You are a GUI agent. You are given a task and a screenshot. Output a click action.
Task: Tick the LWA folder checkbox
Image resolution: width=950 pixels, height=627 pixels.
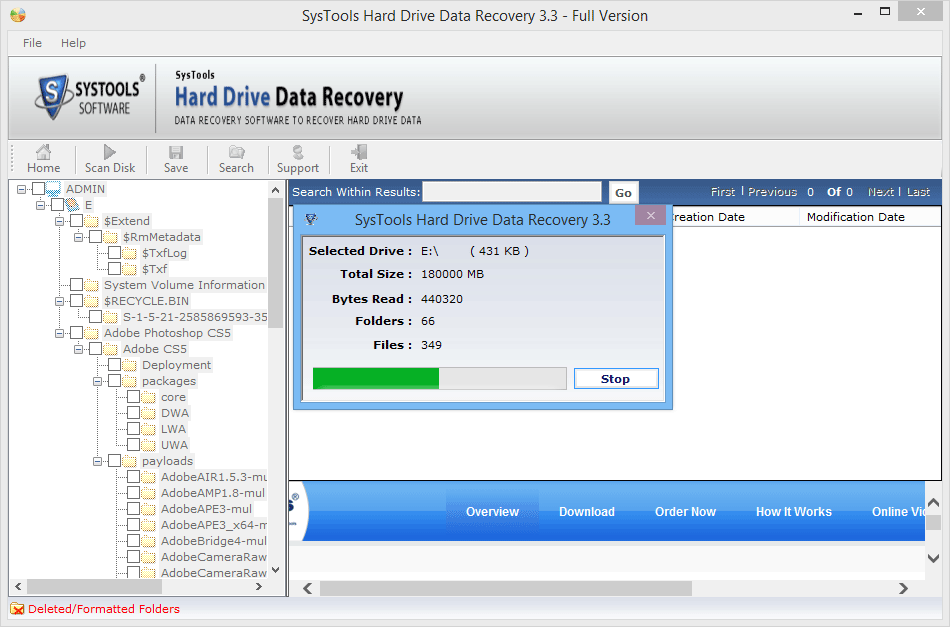pos(133,429)
